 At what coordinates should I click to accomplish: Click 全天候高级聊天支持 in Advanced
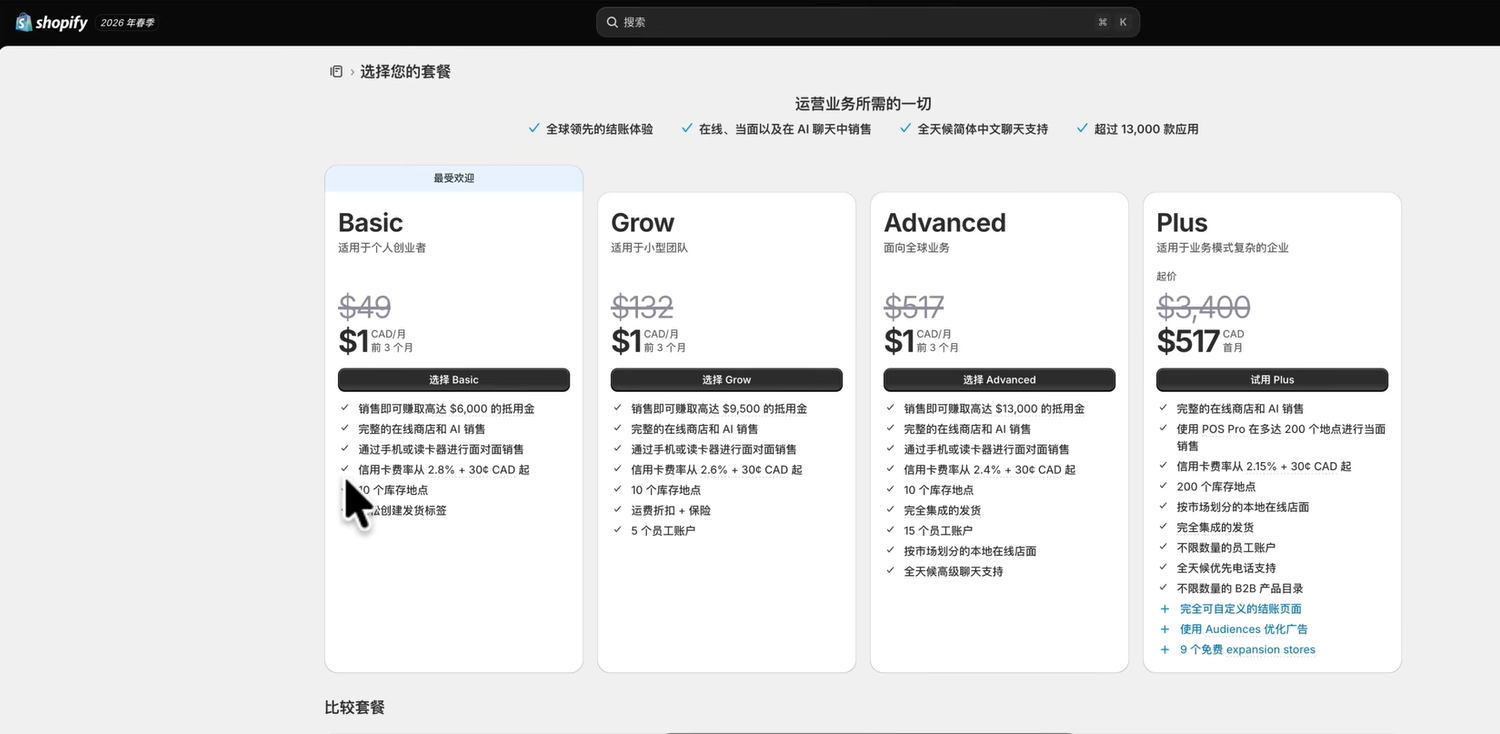click(x=953, y=572)
